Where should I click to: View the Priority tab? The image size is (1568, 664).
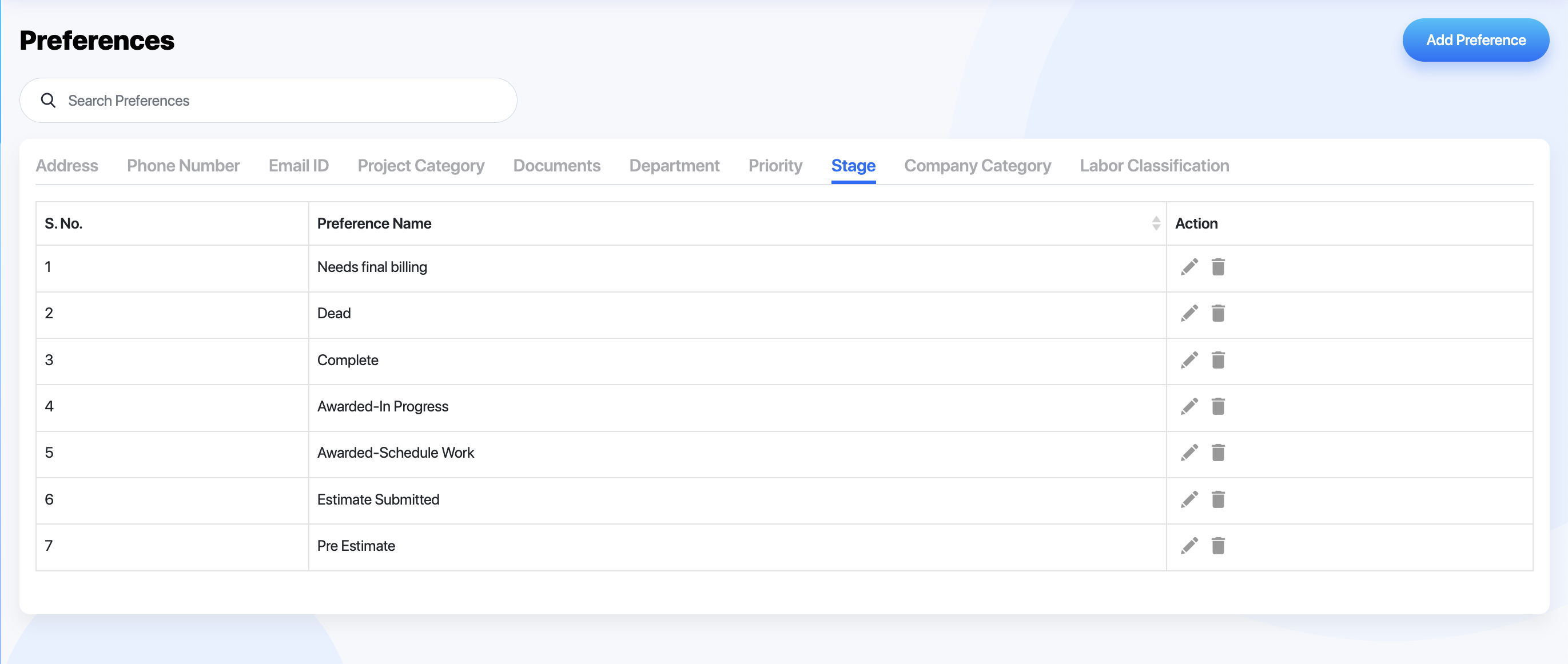pyautogui.click(x=775, y=165)
